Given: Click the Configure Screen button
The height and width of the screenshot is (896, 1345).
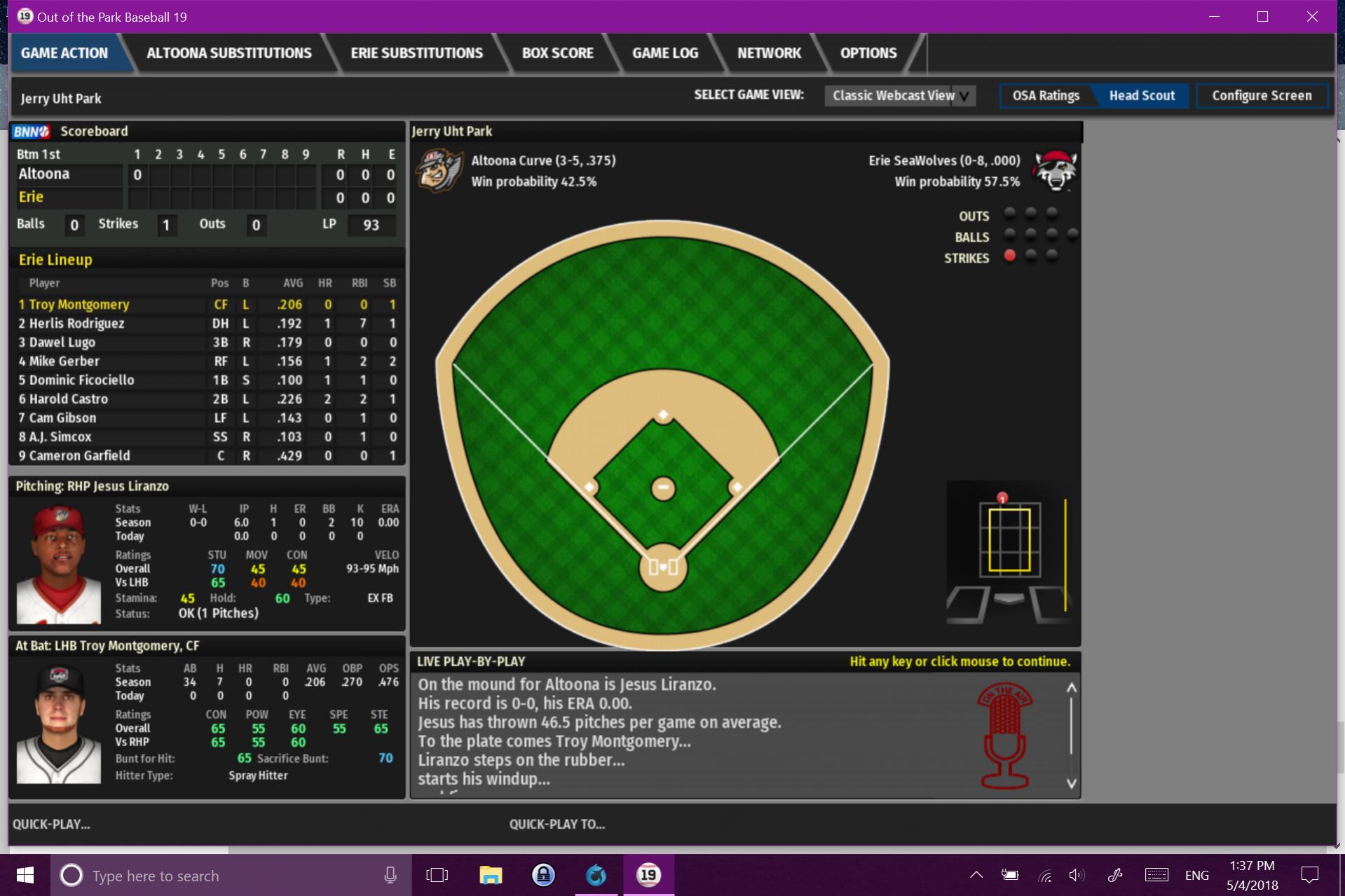Looking at the screenshot, I should [1261, 96].
